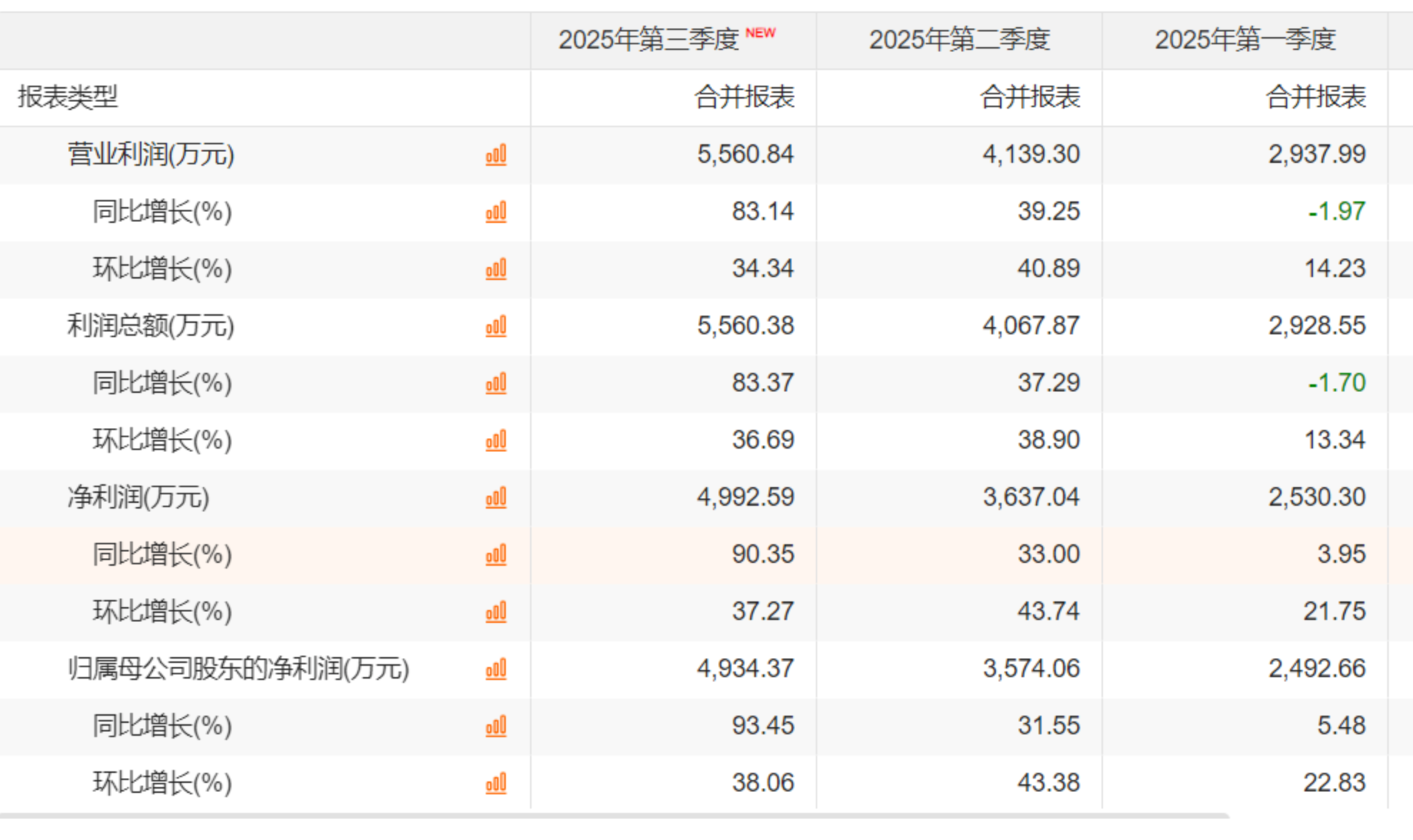Select the 2025年第二季度 column header
The height and width of the screenshot is (840, 1413).
pyautogui.click(x=959, y=40)
